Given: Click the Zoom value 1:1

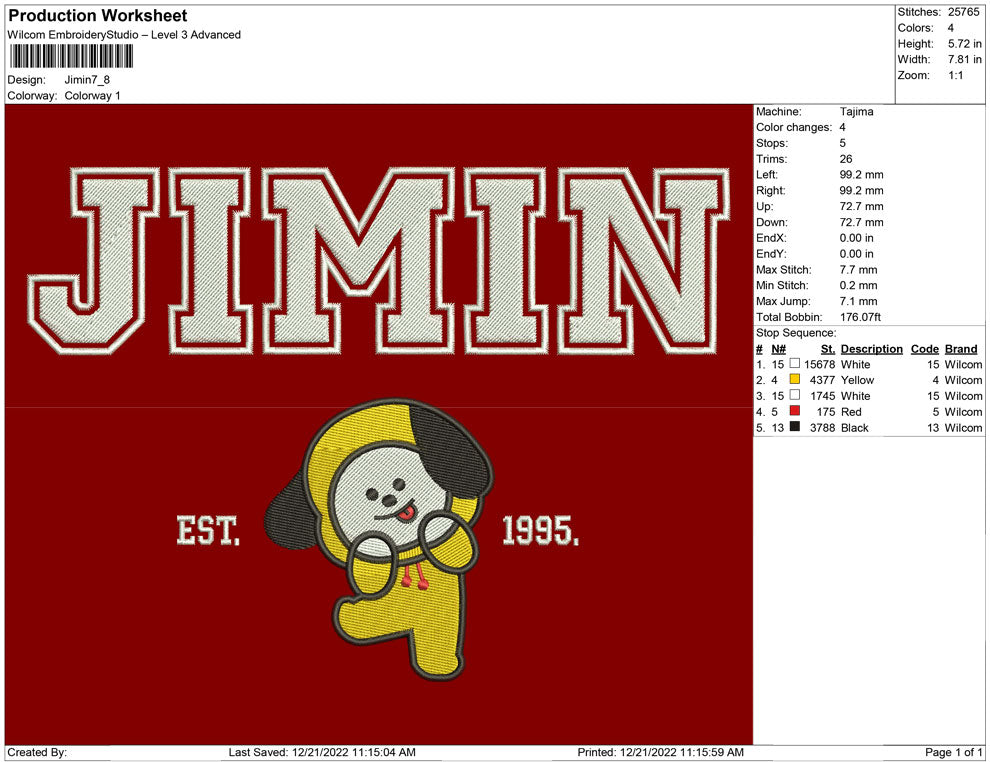Looking at the screenshot, I should tap(955, 75).
